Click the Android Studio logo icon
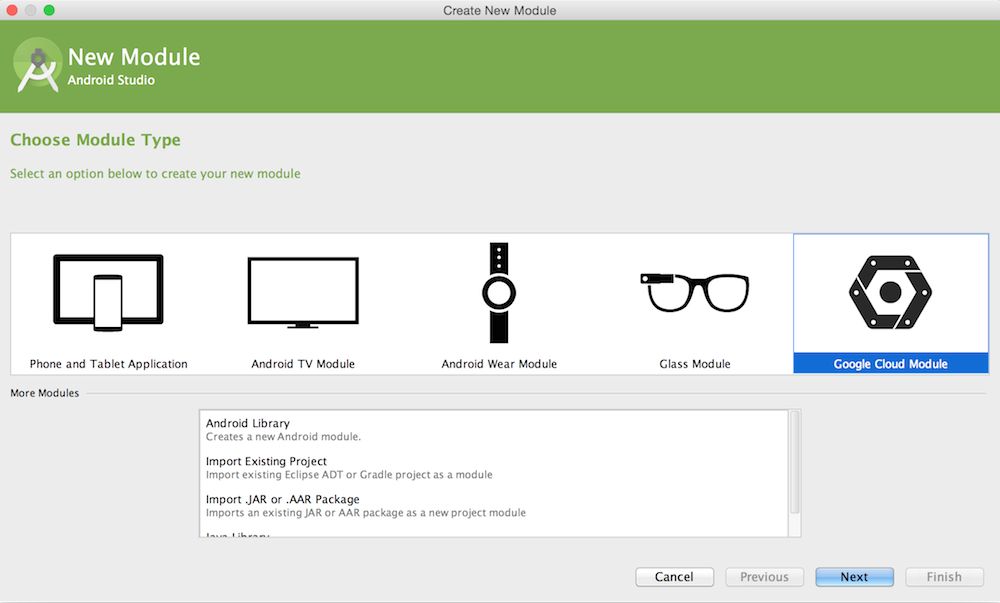 (x=38, y=66)
